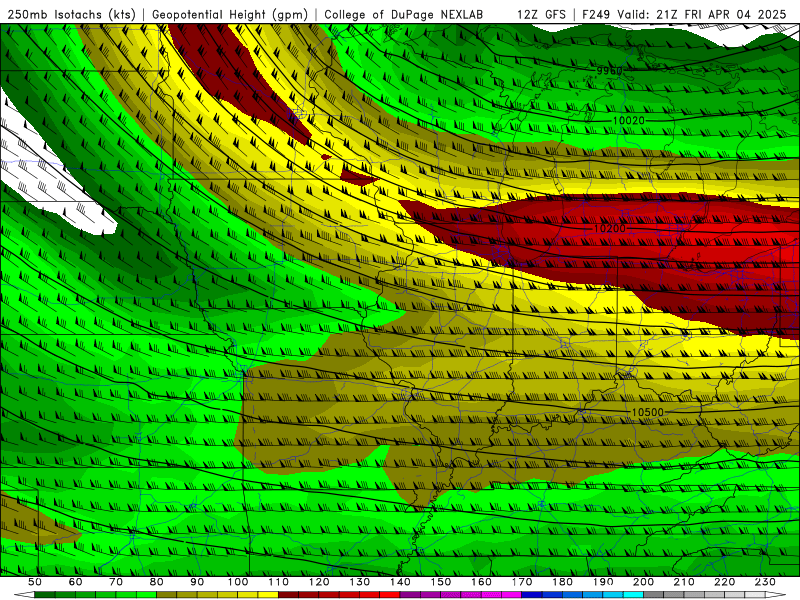
Task: Click the 90 legend value
Action: 197,582
